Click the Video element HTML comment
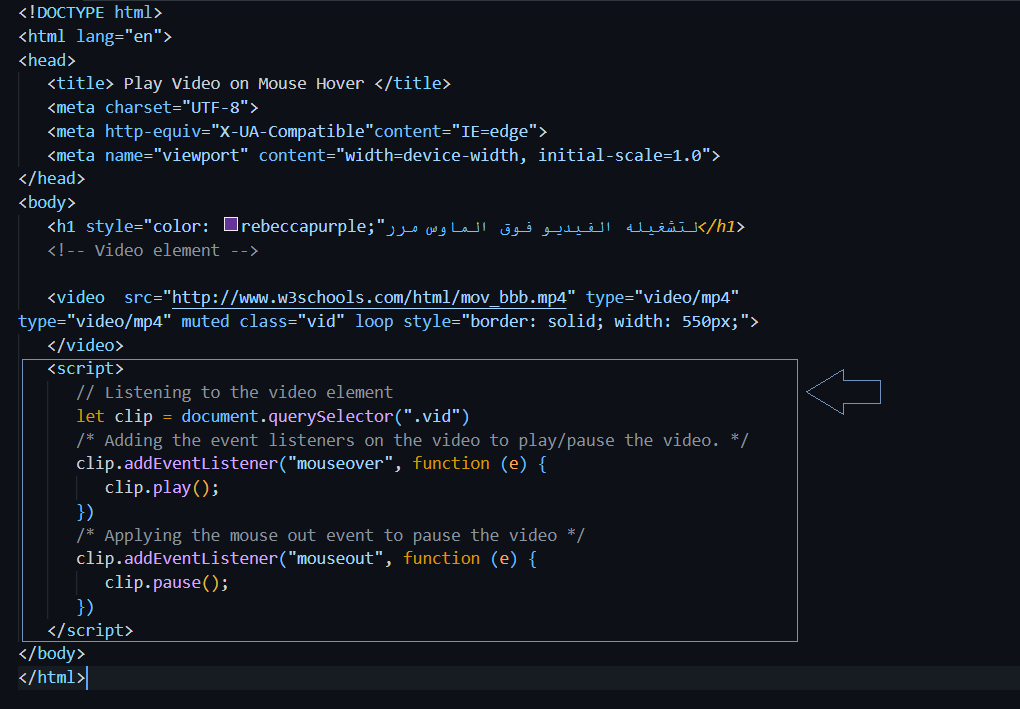Screen dimensions: 1020x709 coord(152,251)
